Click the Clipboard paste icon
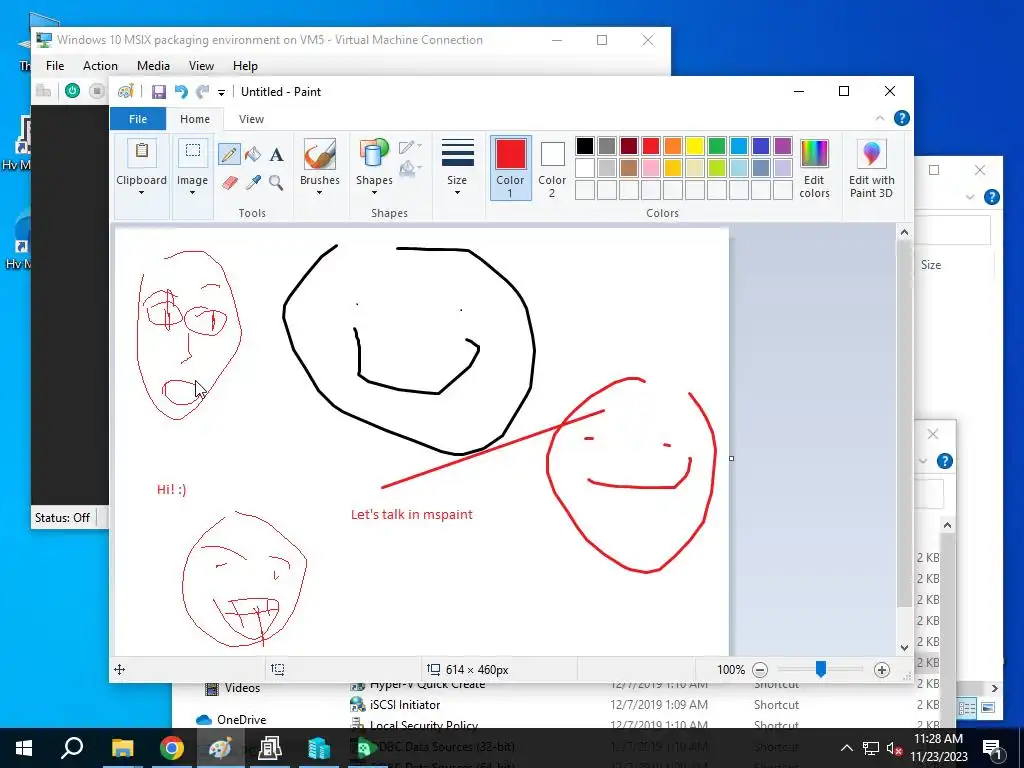 click(x=141, y=152)
